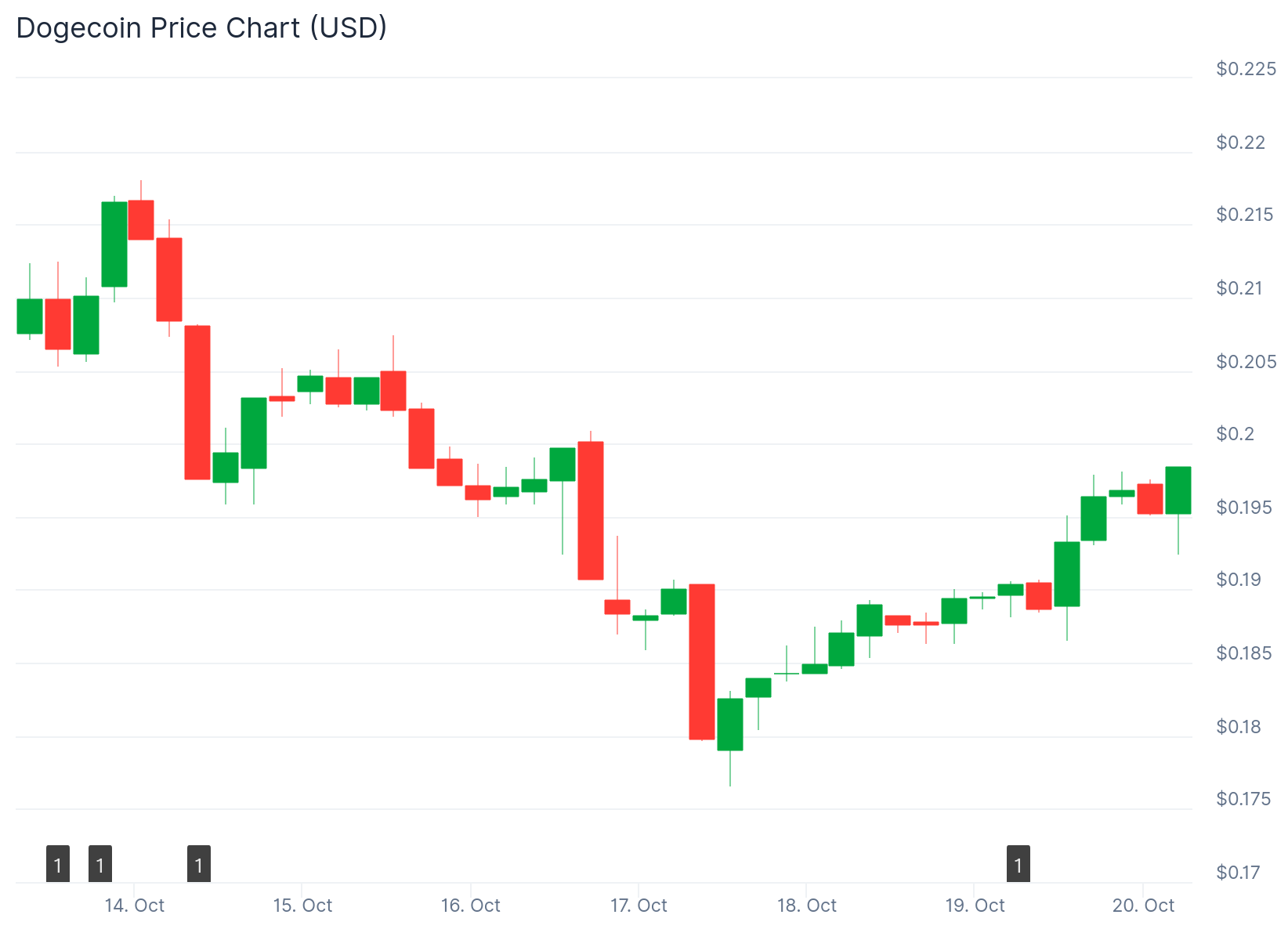Select the largest red candle falling to $0.18
Viewport: 1288px width, 940px height.
[702, 662]
